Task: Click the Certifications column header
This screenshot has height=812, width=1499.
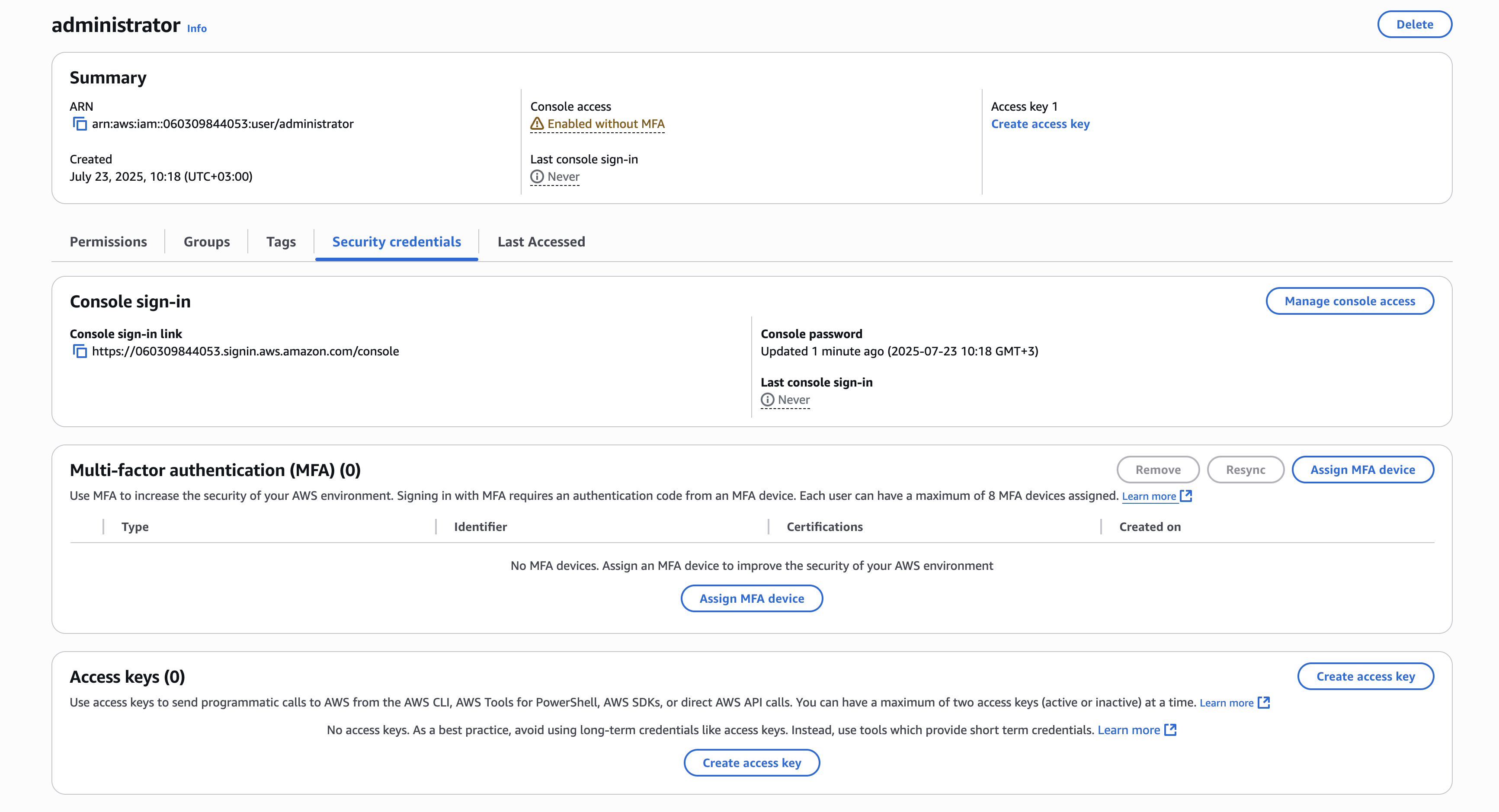Action: tap(825, 527)
